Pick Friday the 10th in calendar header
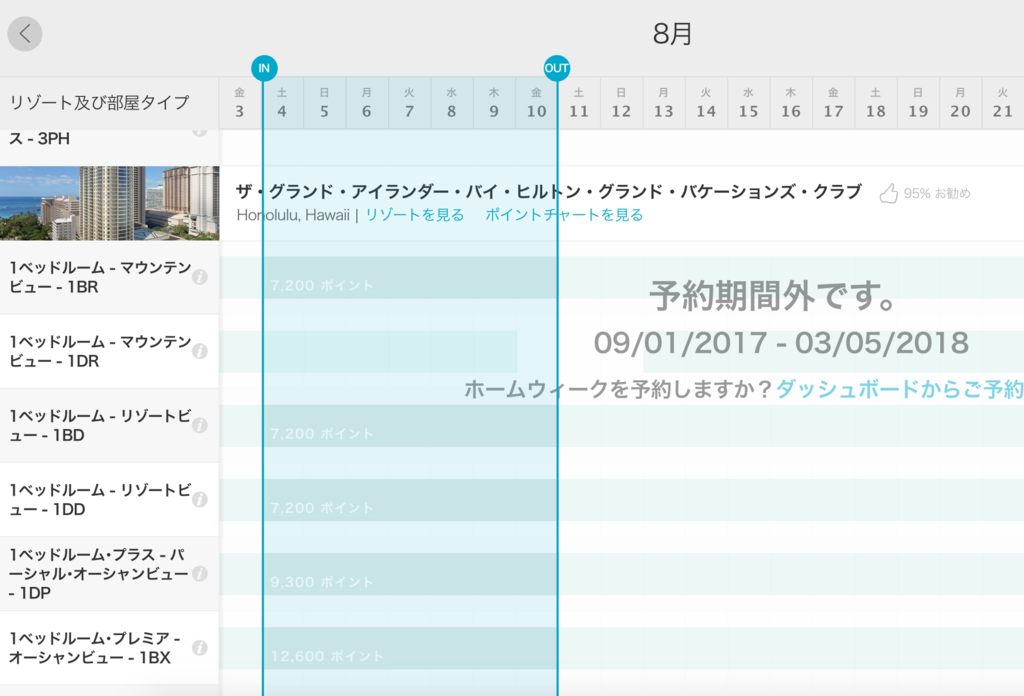Image resolution: width=1024 pixels, height=696 pixels. pos(537,103)
